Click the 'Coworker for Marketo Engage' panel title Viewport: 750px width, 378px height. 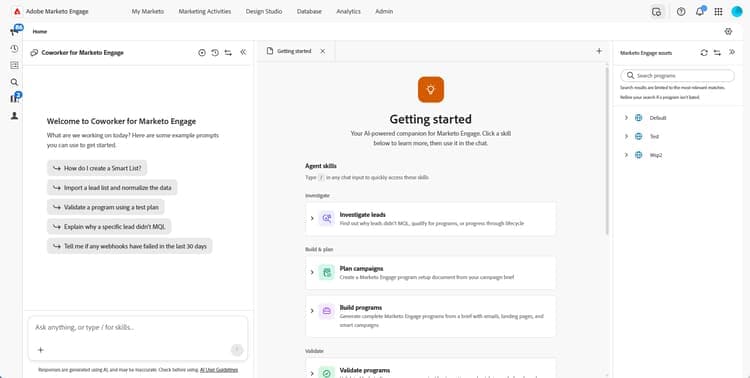[x=82, y=53]
